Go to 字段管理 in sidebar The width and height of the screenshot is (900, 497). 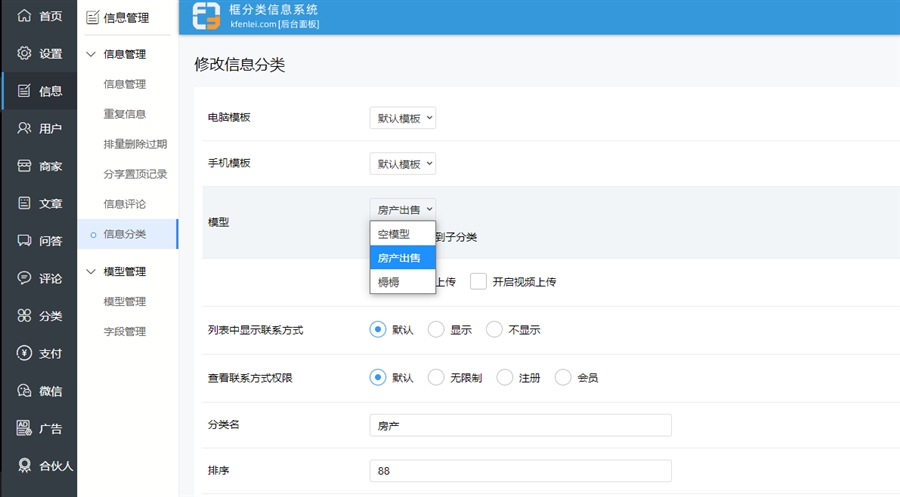click(x=125, y=331)
